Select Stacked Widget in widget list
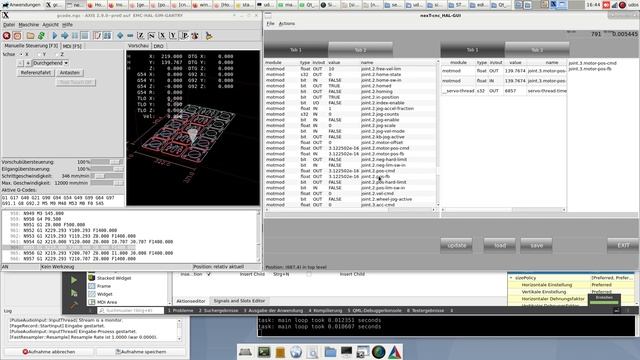 [x=114, y=278]
